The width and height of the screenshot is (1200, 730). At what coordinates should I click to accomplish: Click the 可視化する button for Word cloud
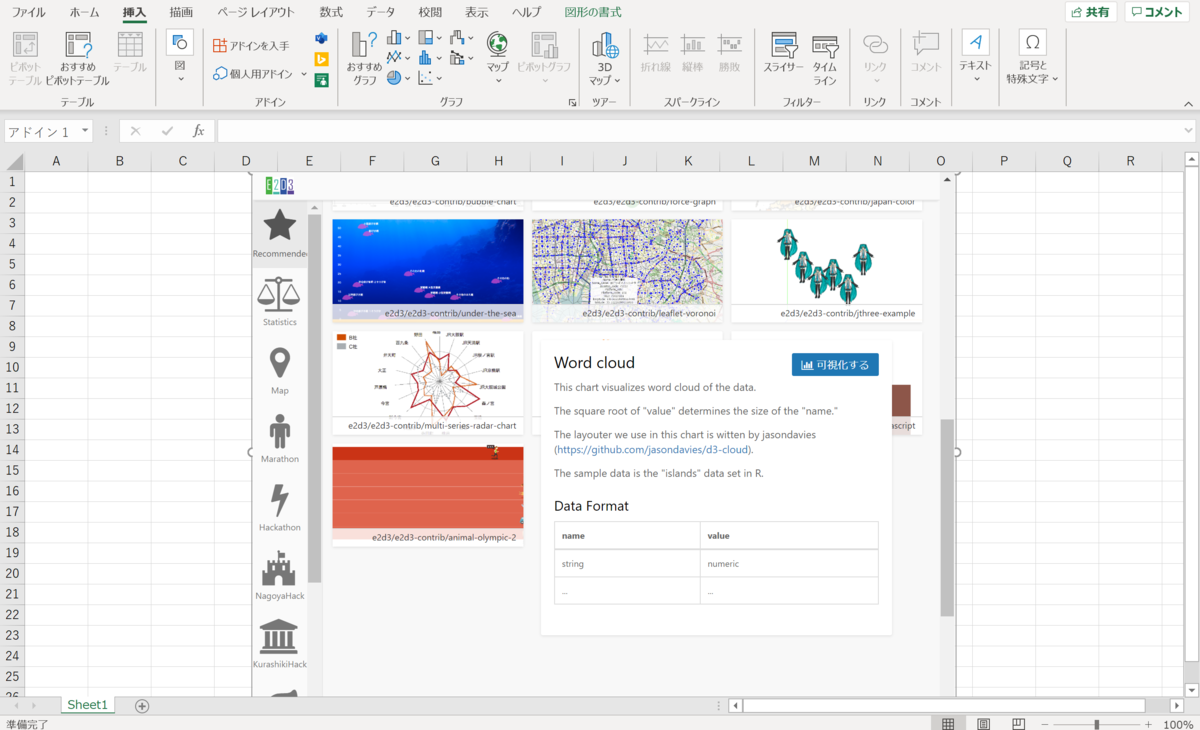click(x=835, y=364)
